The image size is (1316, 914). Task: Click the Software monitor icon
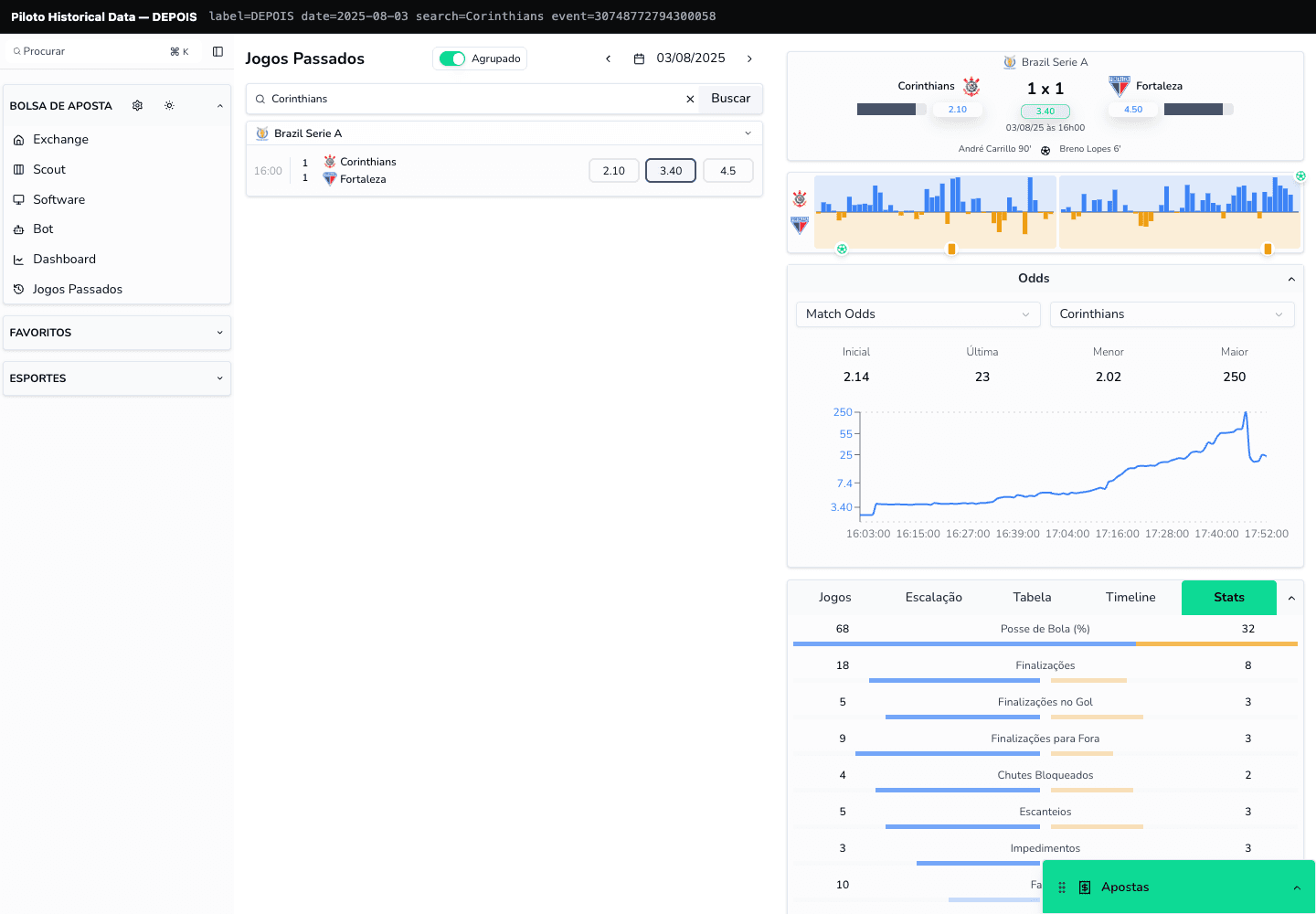click(18, 199)
